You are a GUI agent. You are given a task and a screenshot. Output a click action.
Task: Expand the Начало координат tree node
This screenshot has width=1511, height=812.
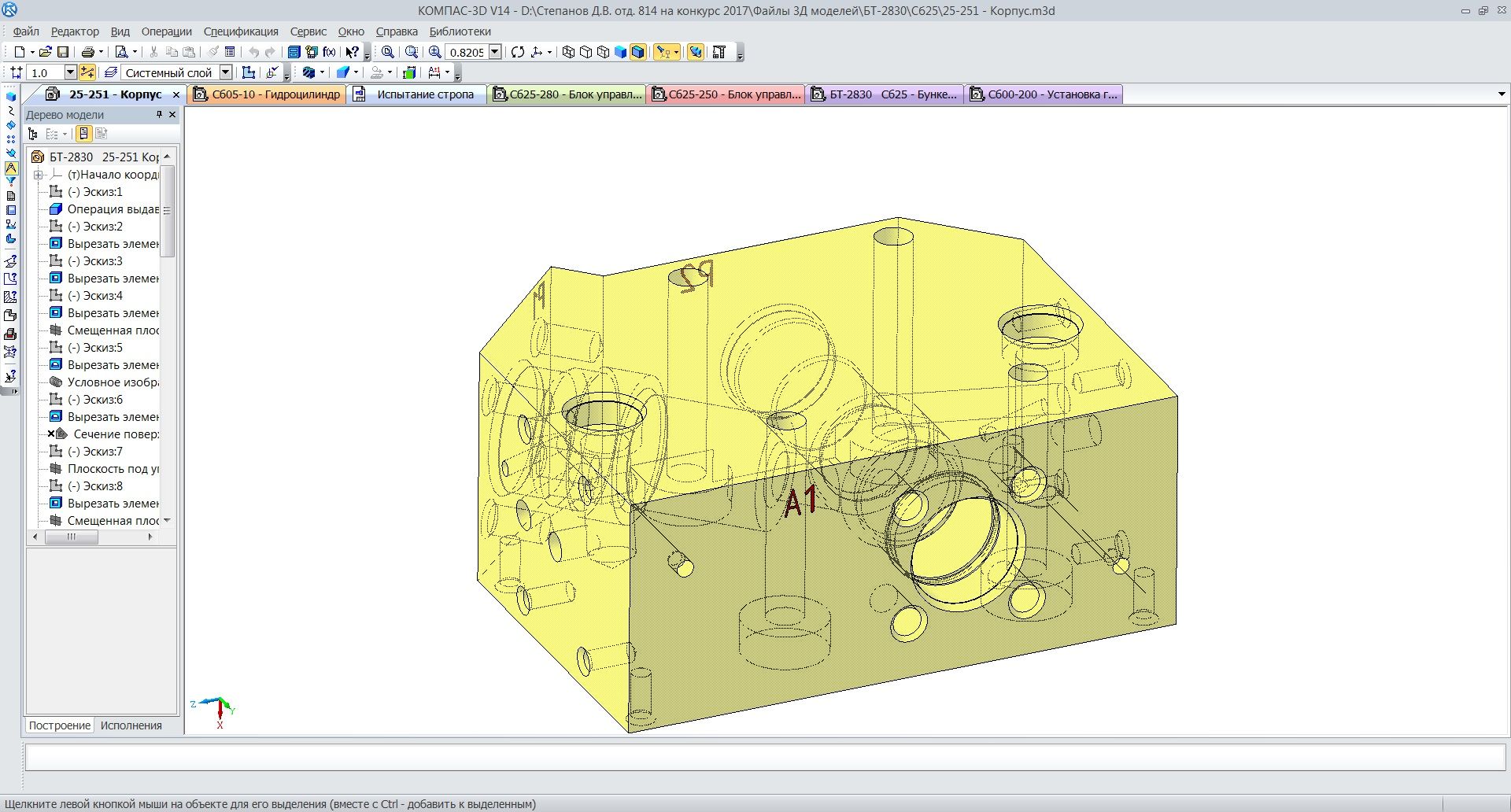coord(38,175)
